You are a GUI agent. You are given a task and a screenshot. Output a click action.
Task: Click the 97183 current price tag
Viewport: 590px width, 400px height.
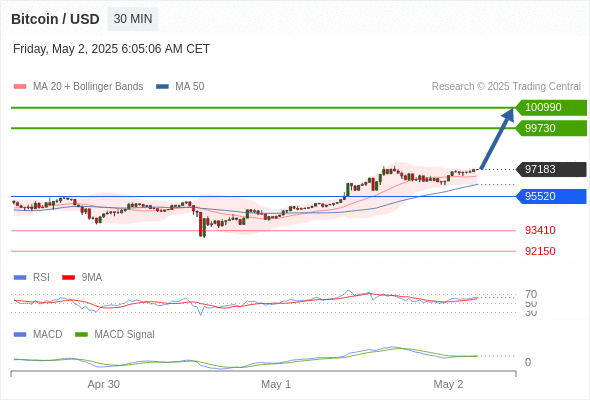pyautogui.click(x=551, y=169)
